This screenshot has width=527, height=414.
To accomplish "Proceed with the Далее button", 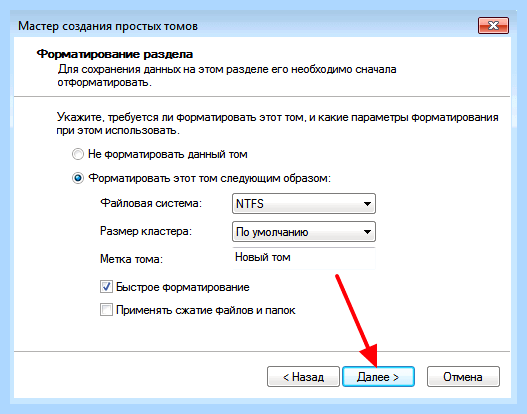I will click(378, 377).
